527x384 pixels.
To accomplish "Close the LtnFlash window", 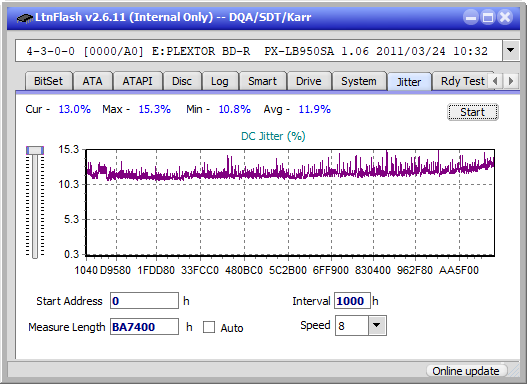I will 505,17.
